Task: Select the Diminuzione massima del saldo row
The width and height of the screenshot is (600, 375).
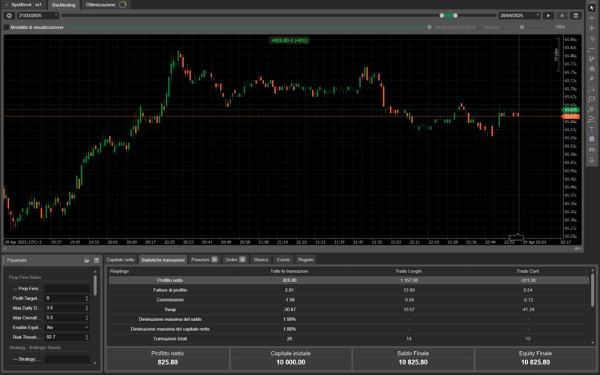Action: click(x=349, y=319)
